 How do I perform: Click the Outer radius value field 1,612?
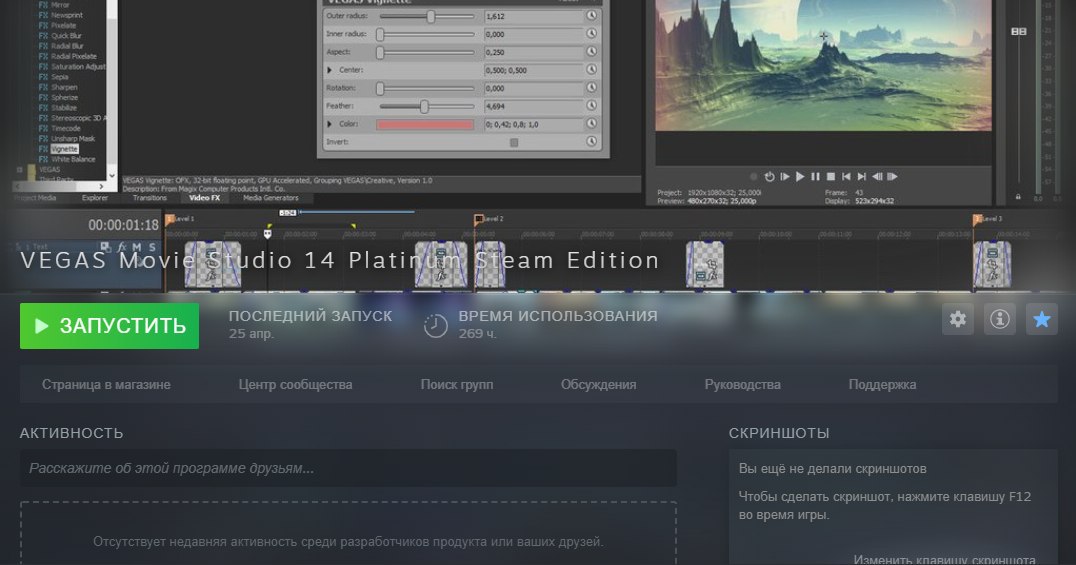[533, 16]
